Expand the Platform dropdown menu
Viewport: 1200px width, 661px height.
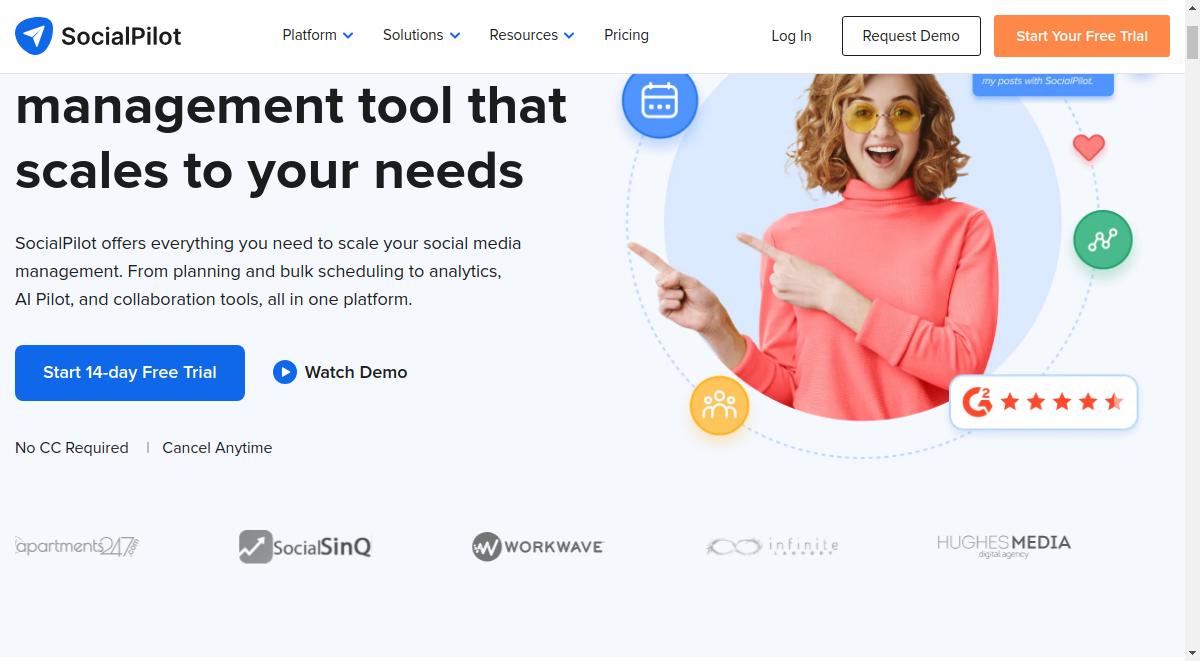point(318,35)
